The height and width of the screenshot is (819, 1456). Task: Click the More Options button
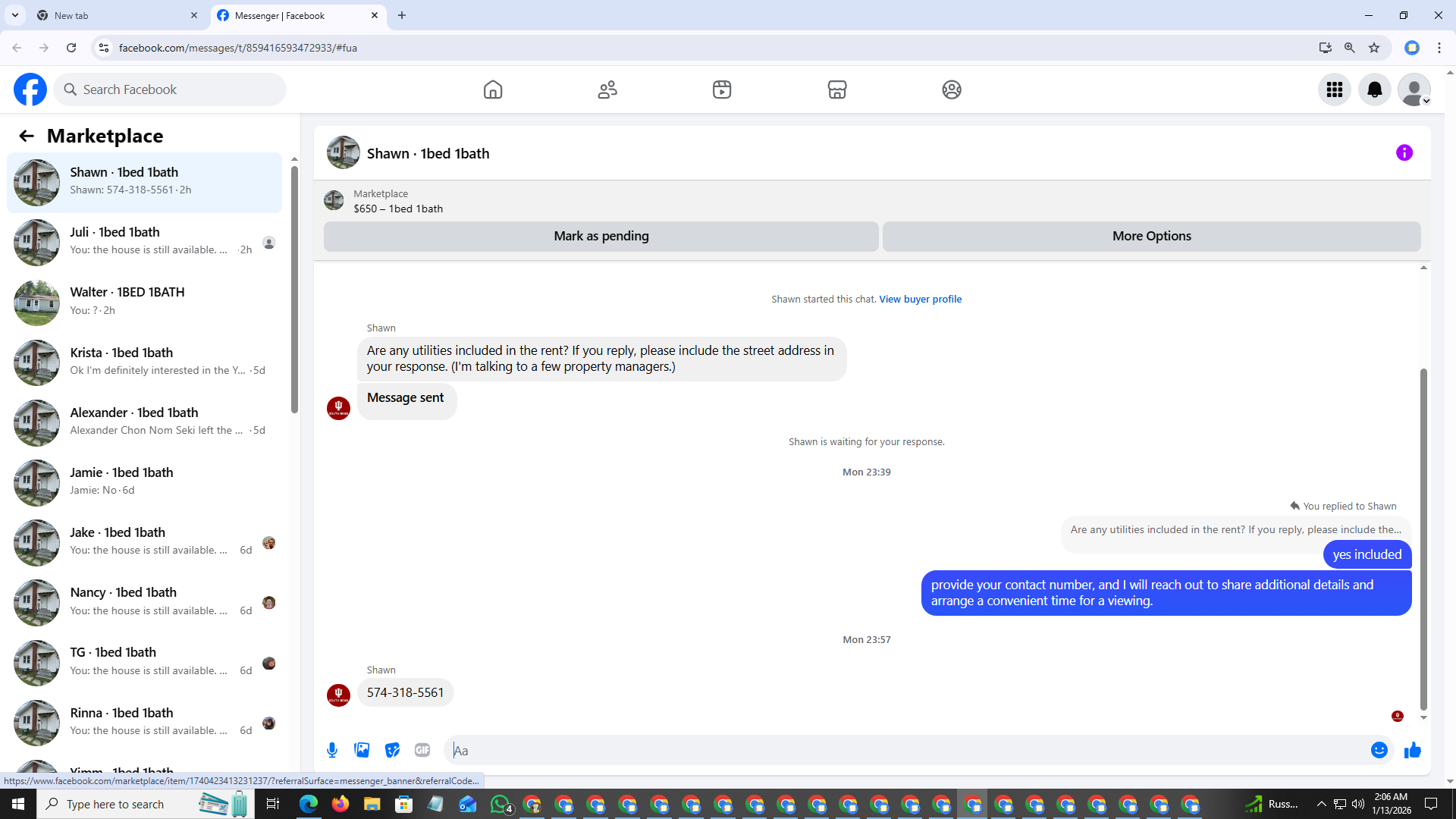click(x=1151, y=236)
